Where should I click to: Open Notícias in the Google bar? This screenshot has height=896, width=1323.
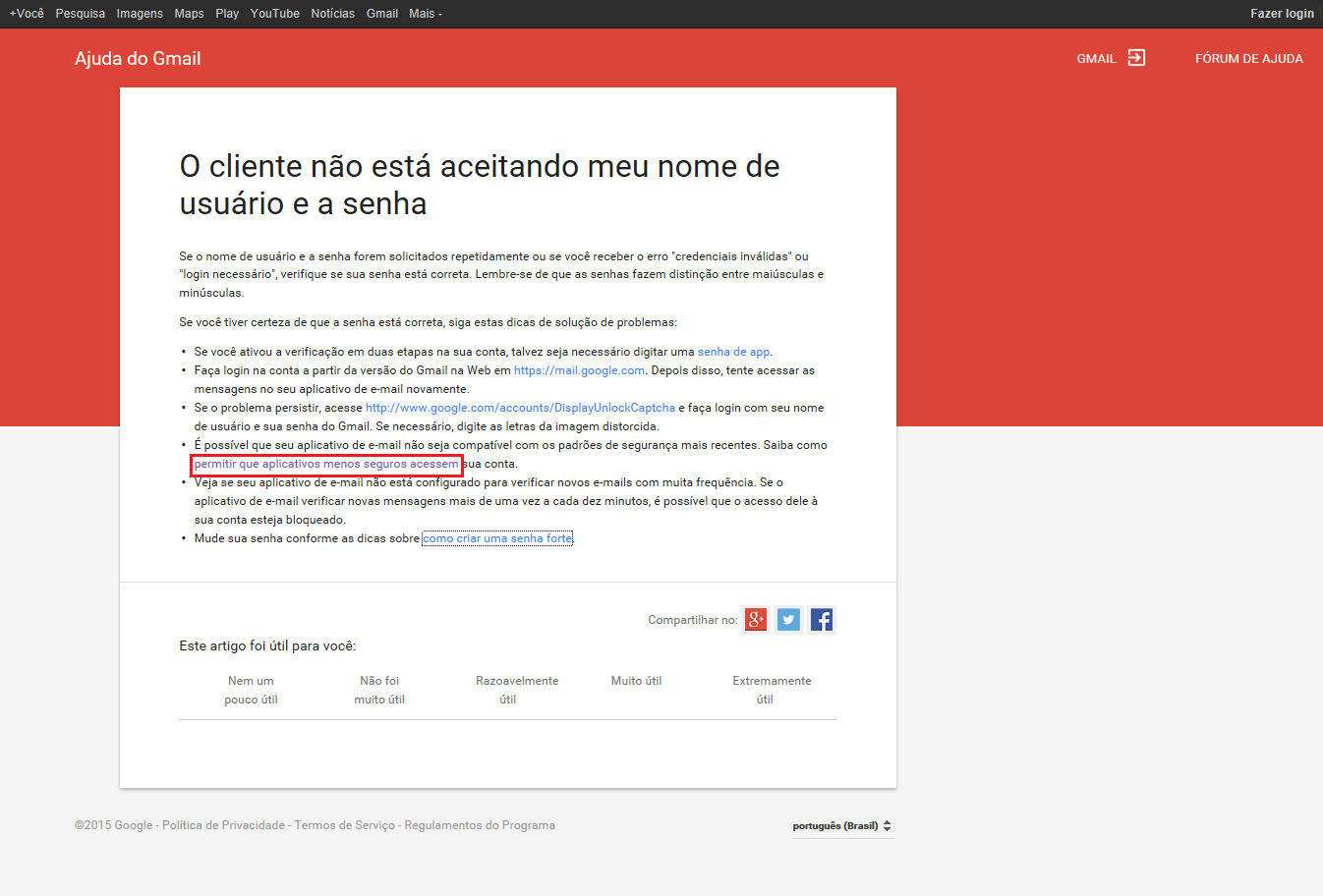coord(333,14)
